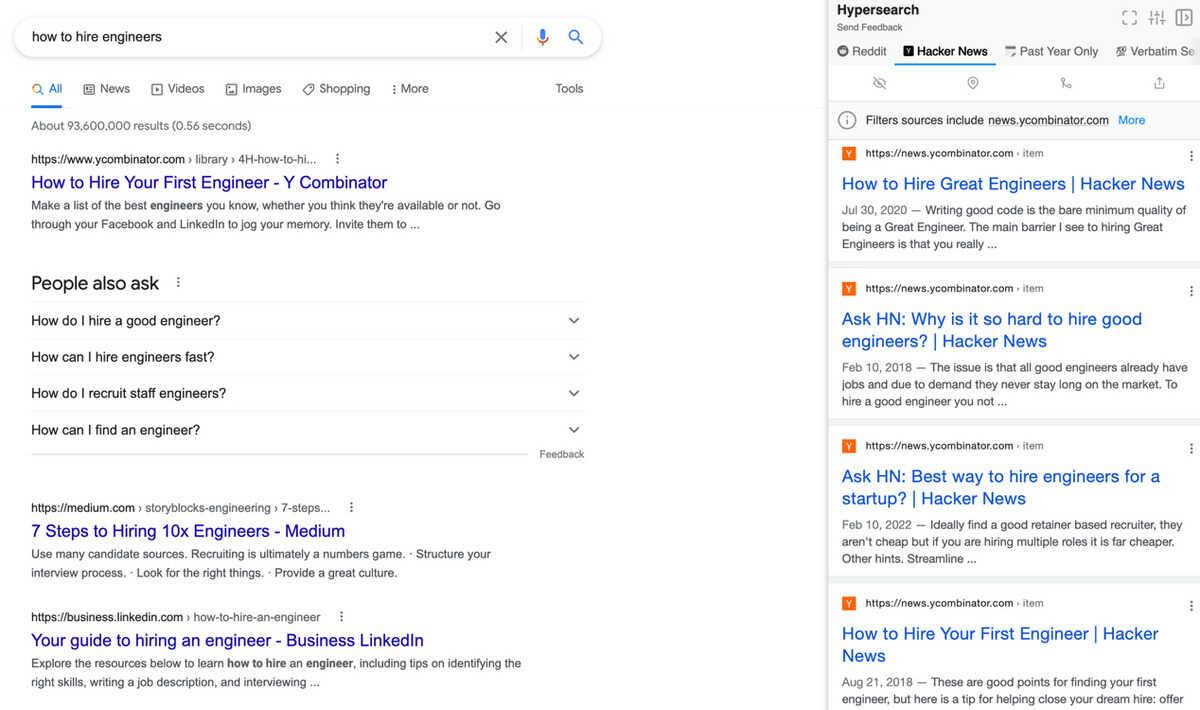The width and height of the screenshot is (1200, 710).
Task: Click the business.linkedin.com URL breadcrumb
Action: click(176, 617)
